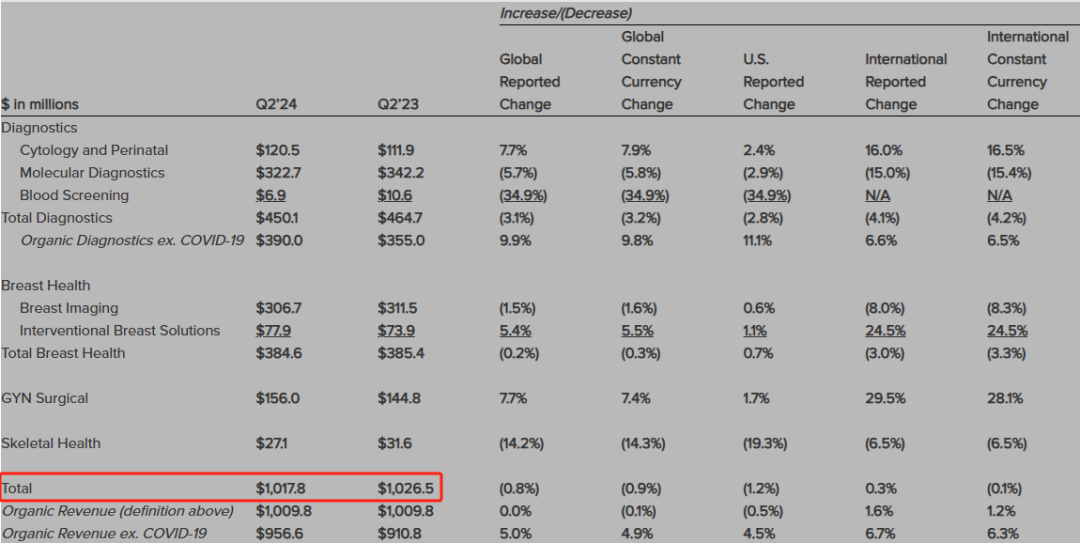Viewport: 1080px width, 543px height.
Task: Click the underlined $6.9 Blood Screening value
Action: point(271,195)
